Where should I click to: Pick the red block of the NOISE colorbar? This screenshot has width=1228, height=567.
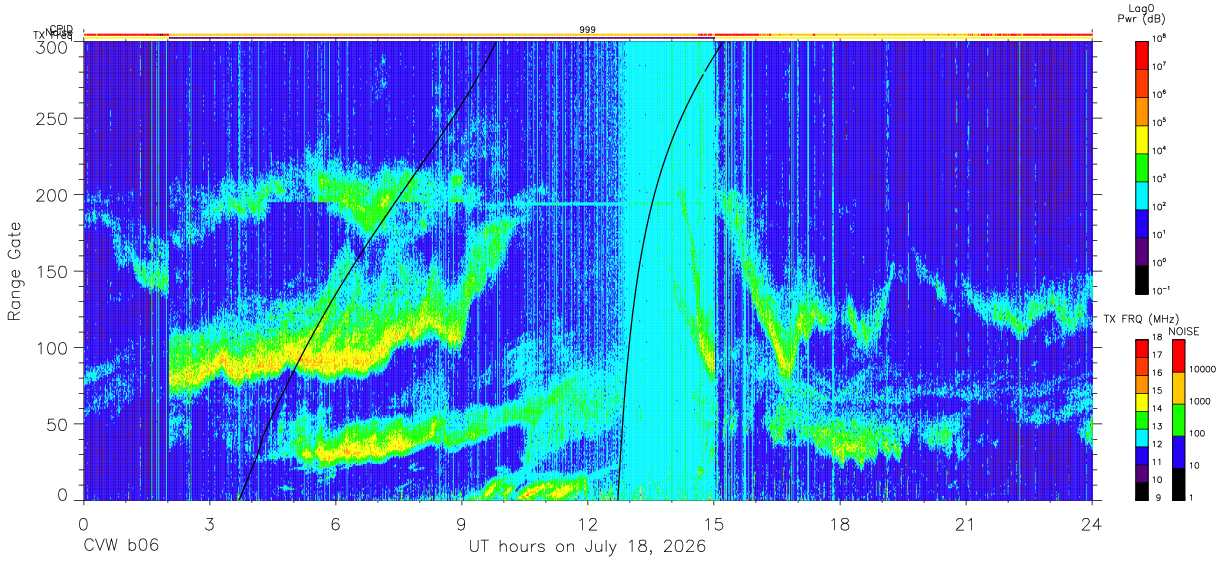click(1179, 356)
